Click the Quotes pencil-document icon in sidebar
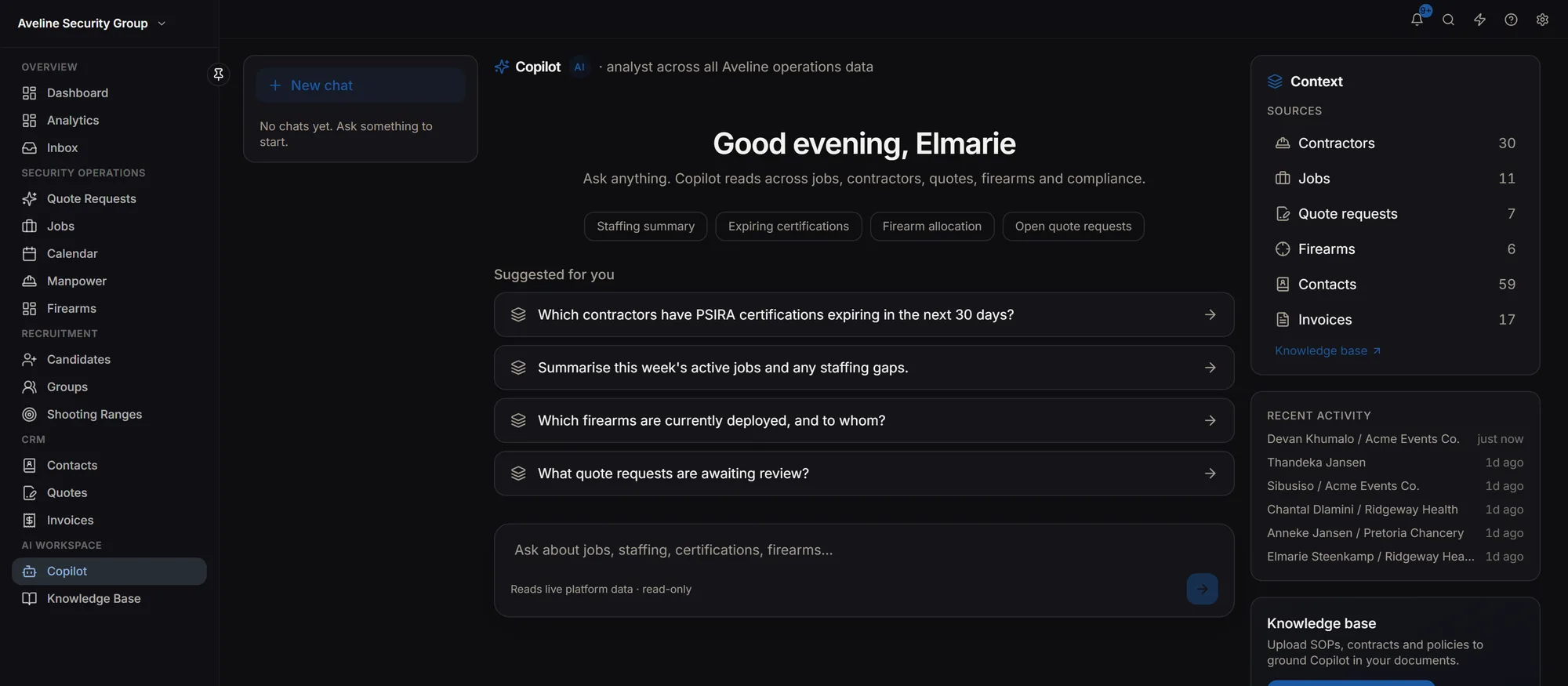The height and width of the screenshot is (686, 1568). click(x=30, y=492)
